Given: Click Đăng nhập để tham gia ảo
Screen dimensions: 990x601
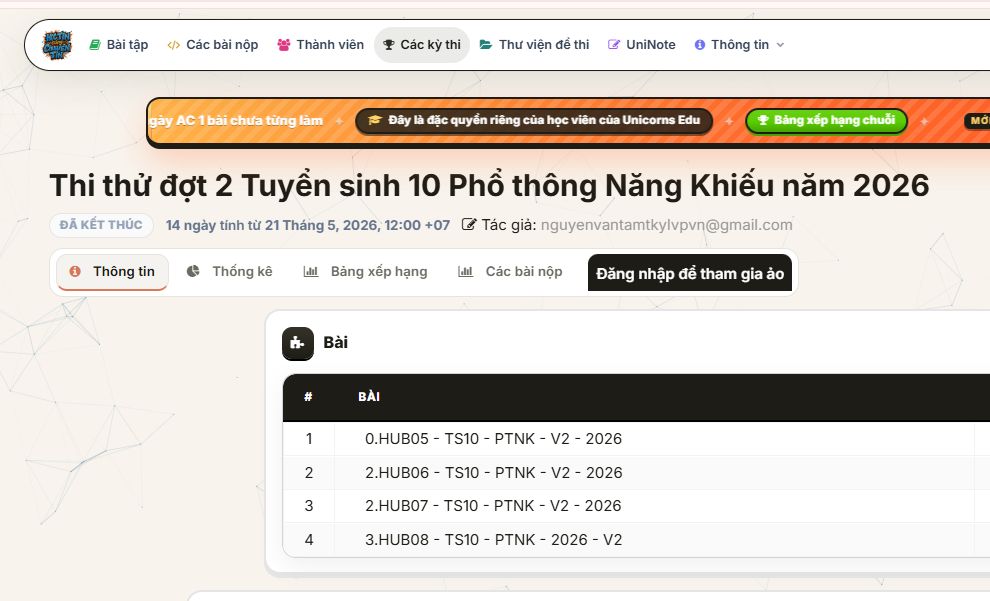Looking at the screenshot, I should pos(690,273).
